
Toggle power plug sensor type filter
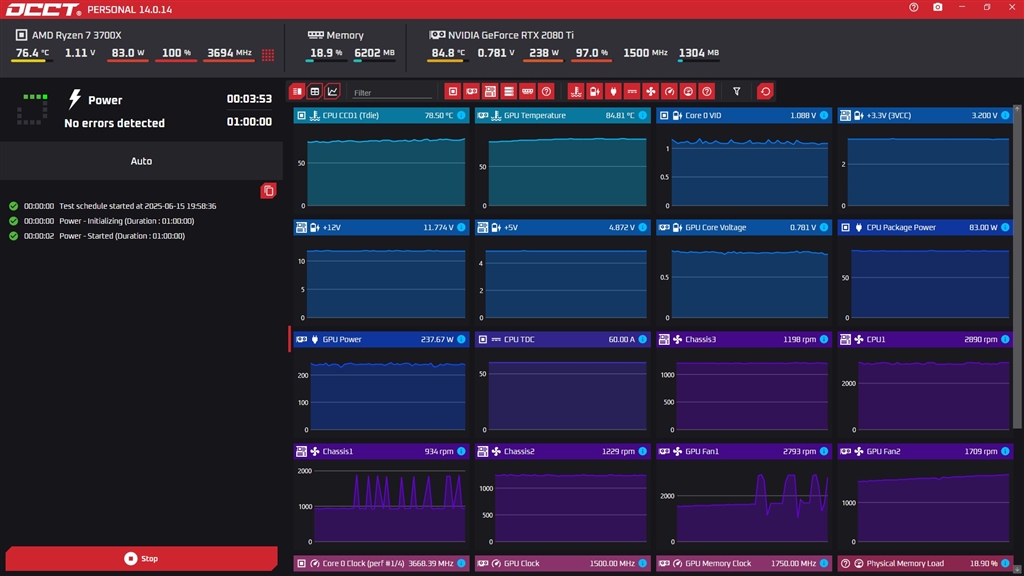tap(613, 91)
